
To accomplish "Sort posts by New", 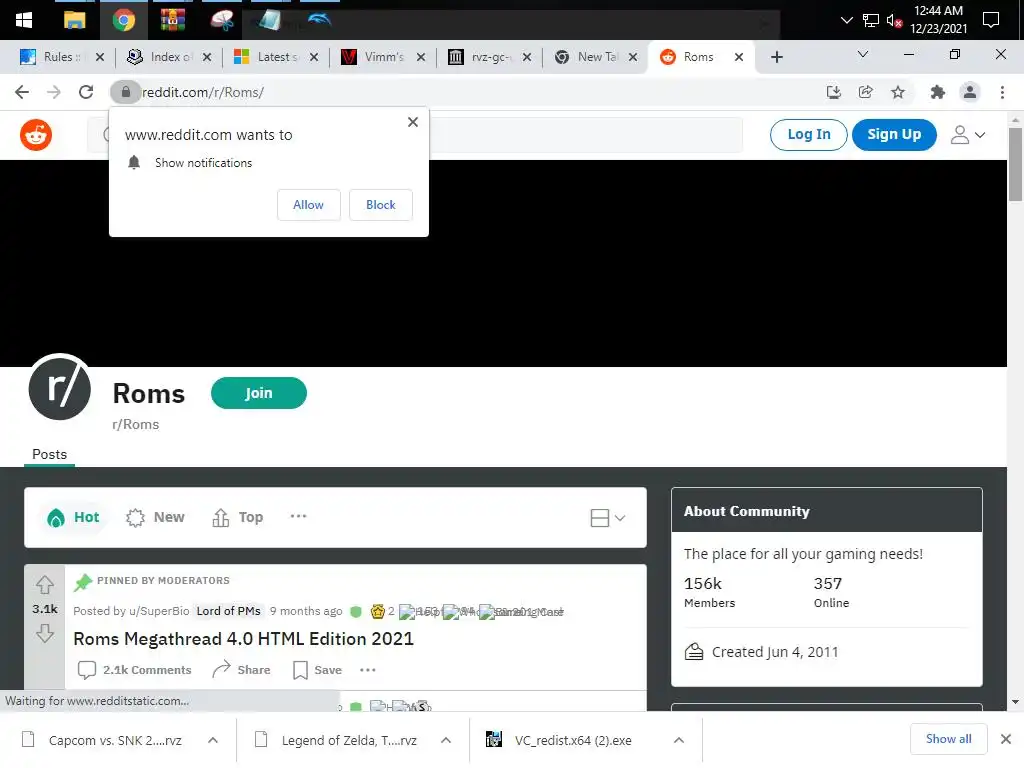I will [x=155, y=517].
